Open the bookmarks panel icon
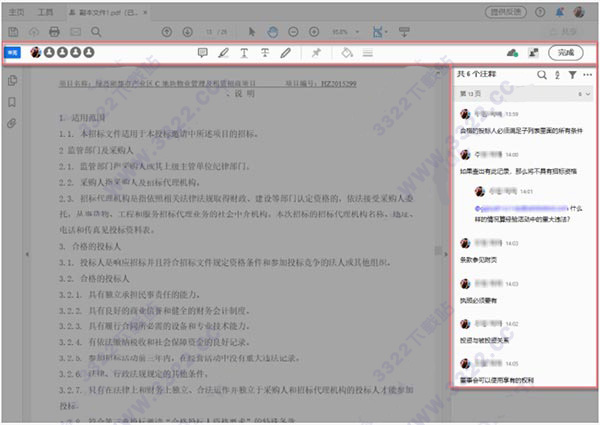Screen dimensions: 600x425 [x=12, y=102]
